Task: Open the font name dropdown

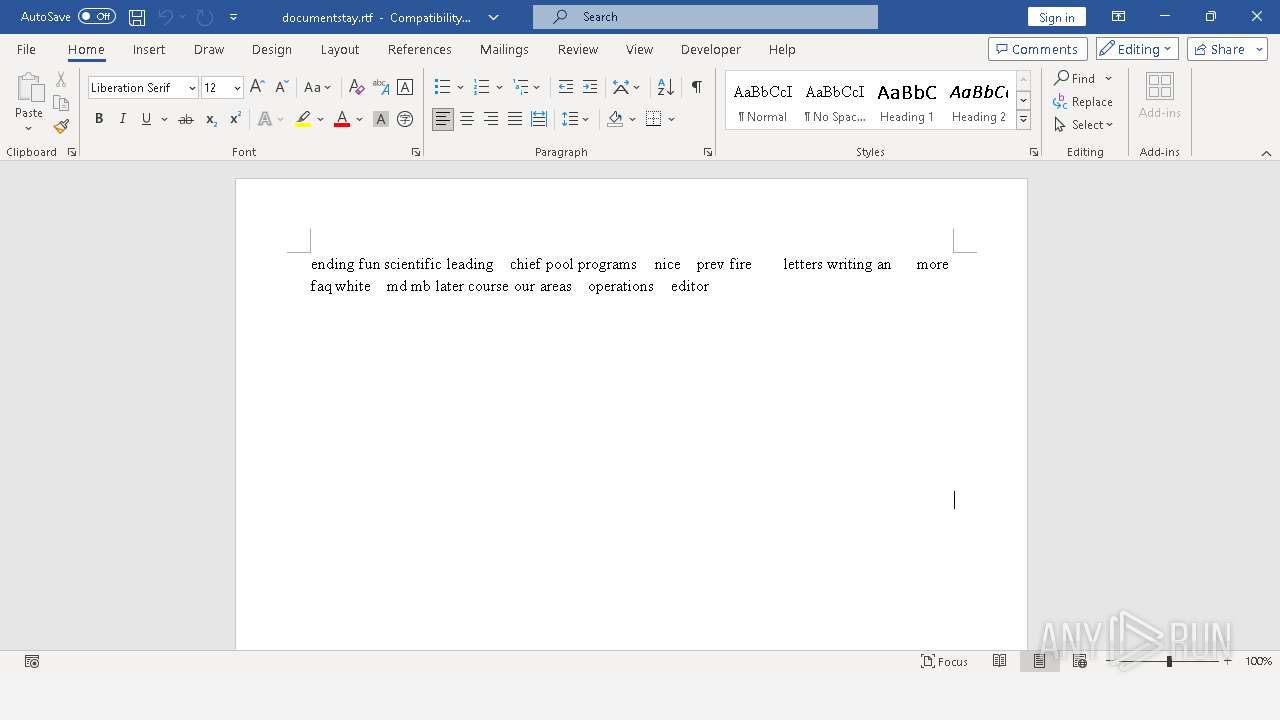Action: point(192,88)
